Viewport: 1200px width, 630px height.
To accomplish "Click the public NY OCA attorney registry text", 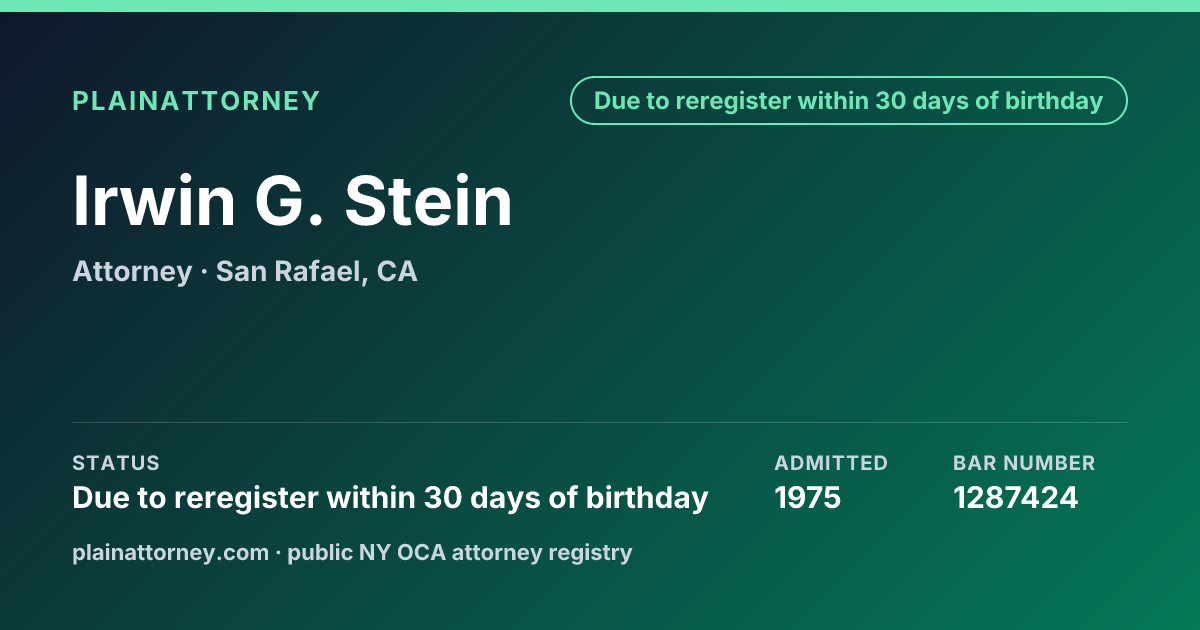I will click(x=460, y=552).
